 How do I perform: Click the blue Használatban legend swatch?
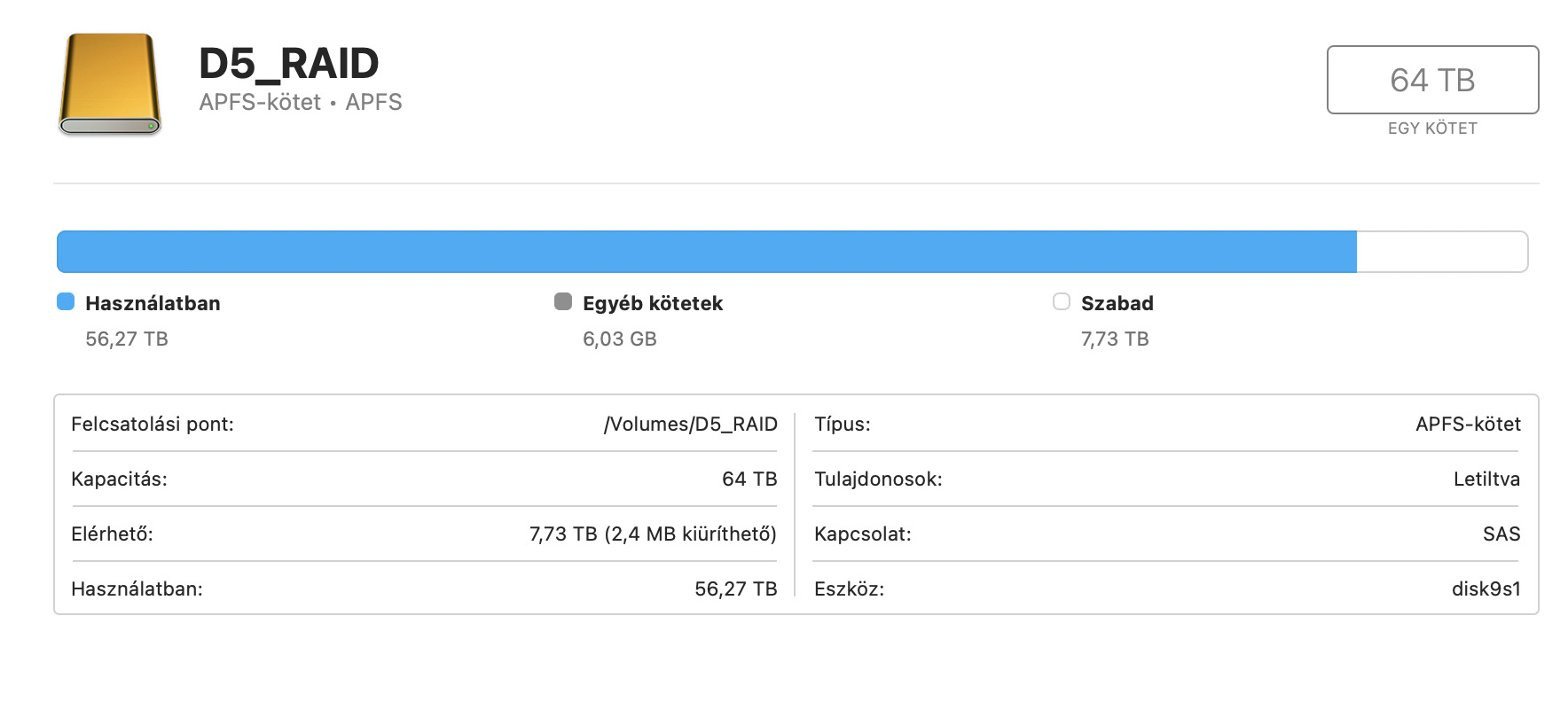[66, 301]
